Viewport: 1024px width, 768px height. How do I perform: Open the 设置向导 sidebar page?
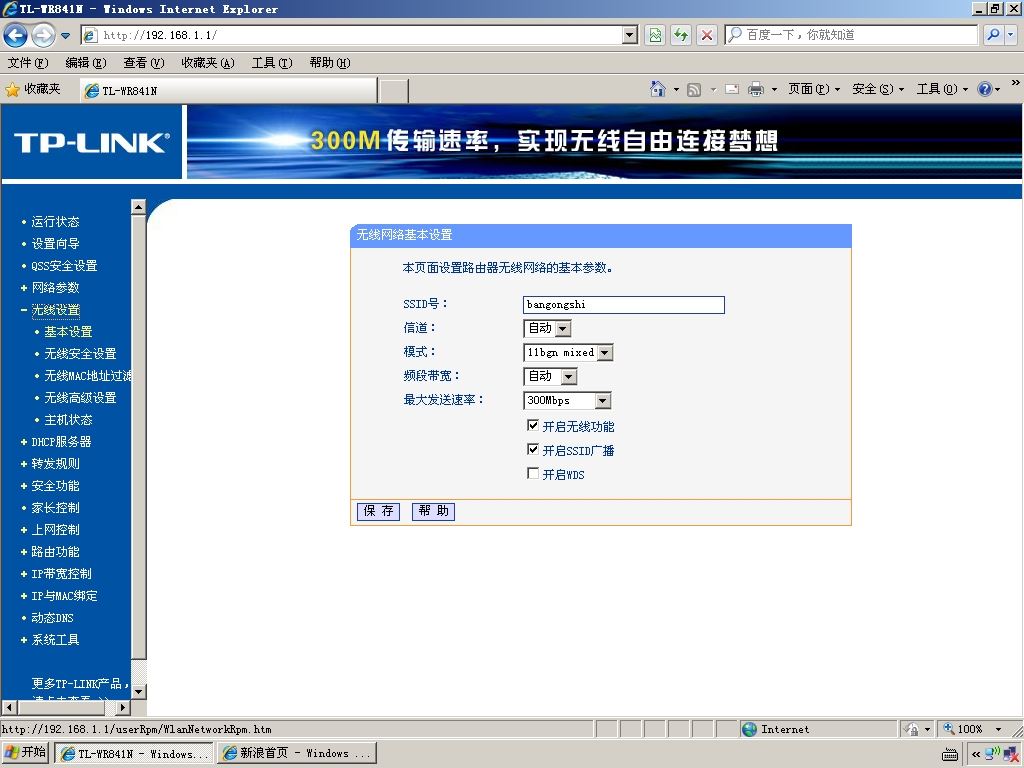coord(56,244)
